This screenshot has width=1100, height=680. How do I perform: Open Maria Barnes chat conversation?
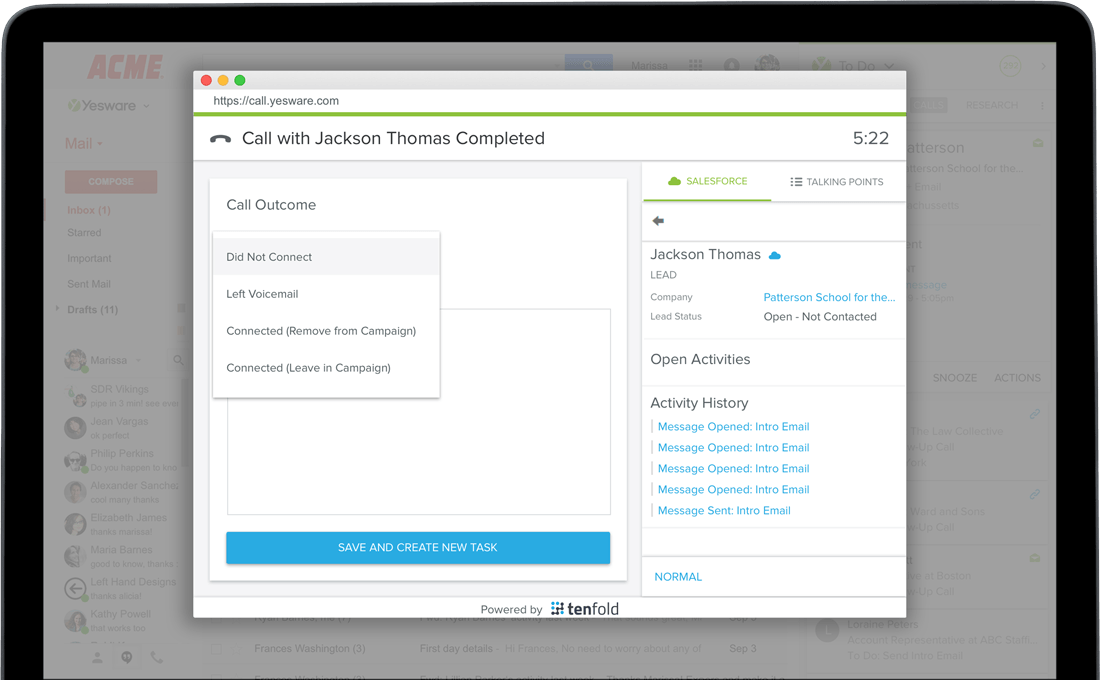coord(121,556)
